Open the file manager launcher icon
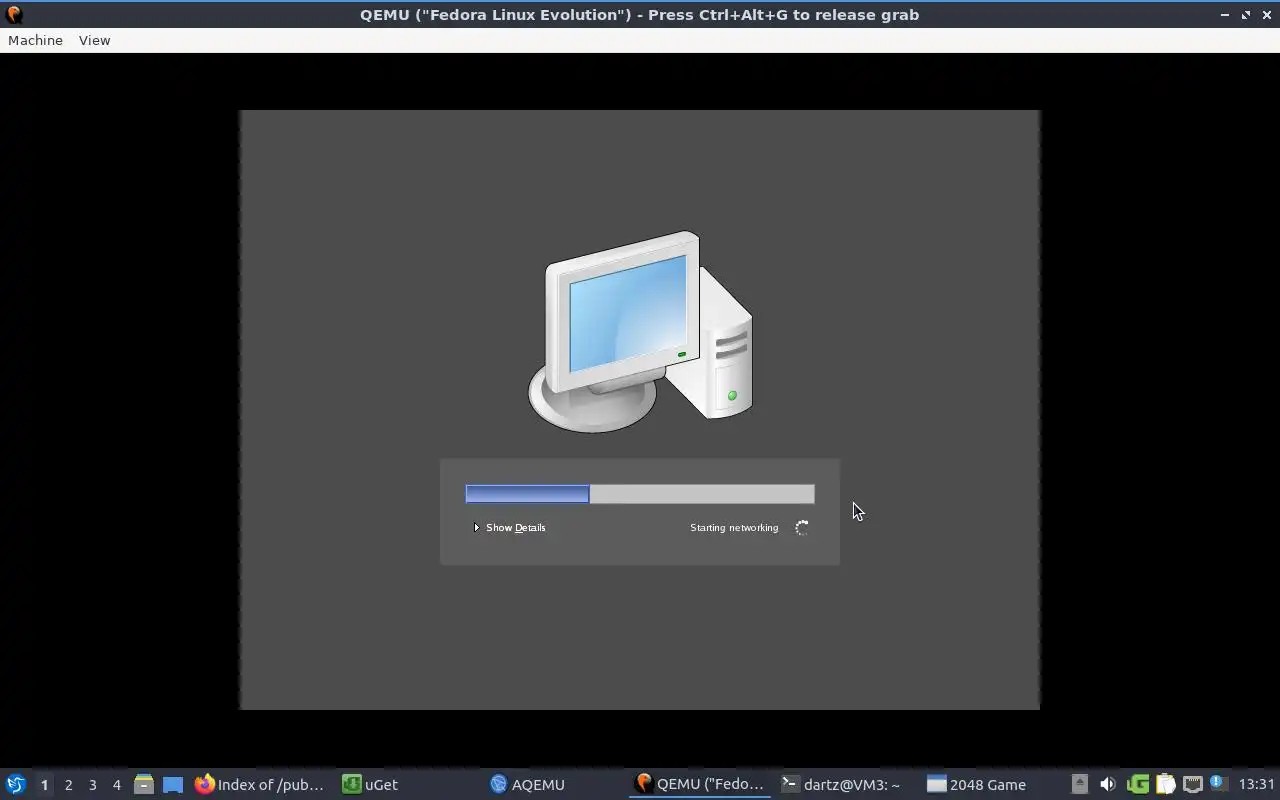Viewport: 1280px width, 800px height. point(143,784)
